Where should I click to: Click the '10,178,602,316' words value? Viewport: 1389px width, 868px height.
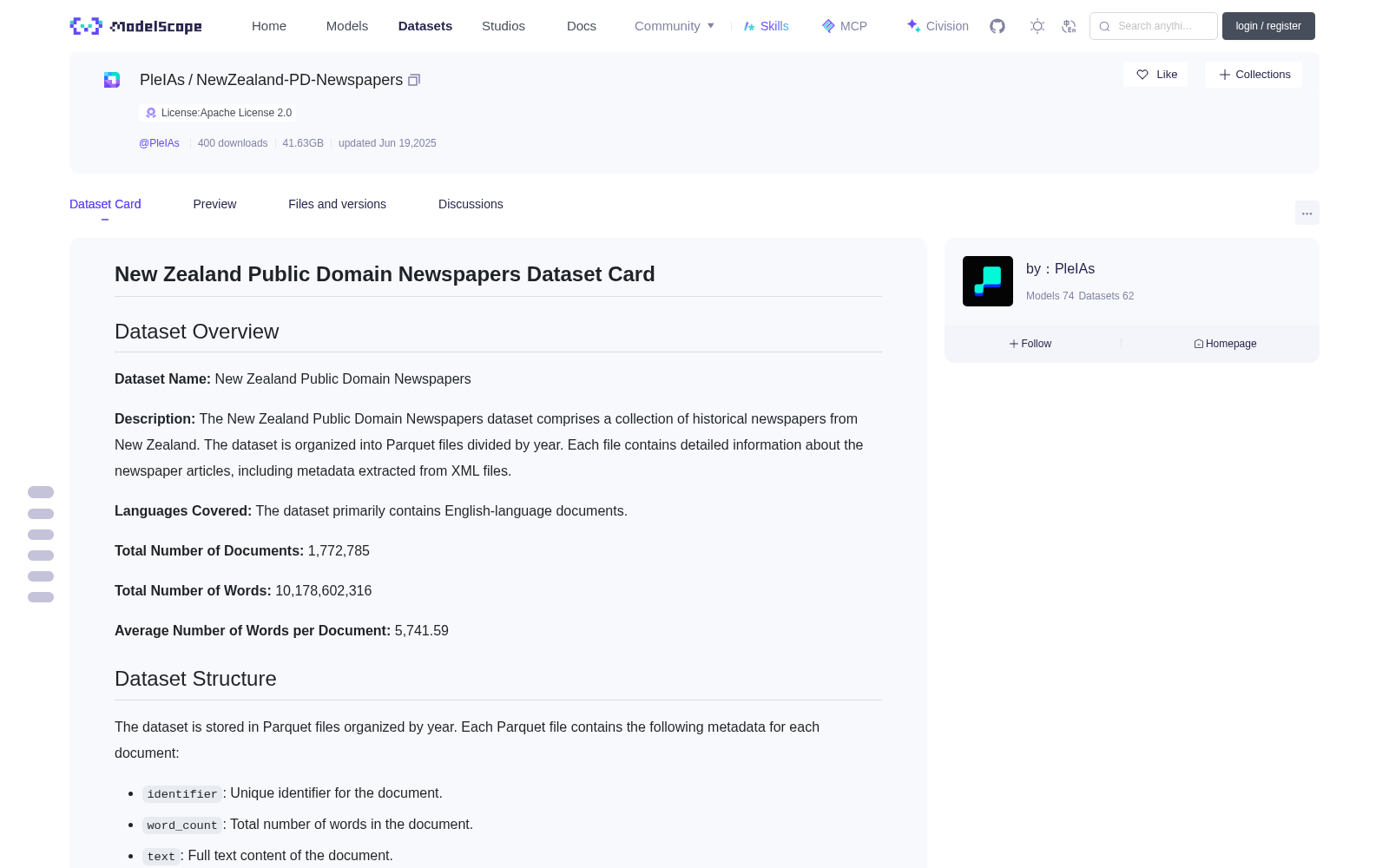coord(324,591)
